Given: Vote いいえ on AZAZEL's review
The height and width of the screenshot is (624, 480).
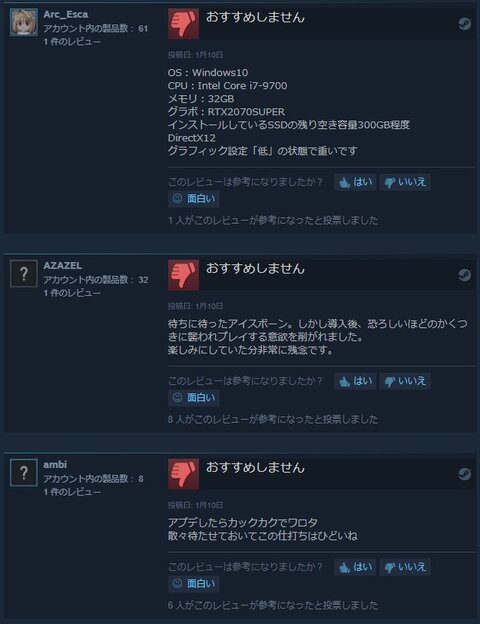Looking at the screenshot, I should [x=405, y=381].
